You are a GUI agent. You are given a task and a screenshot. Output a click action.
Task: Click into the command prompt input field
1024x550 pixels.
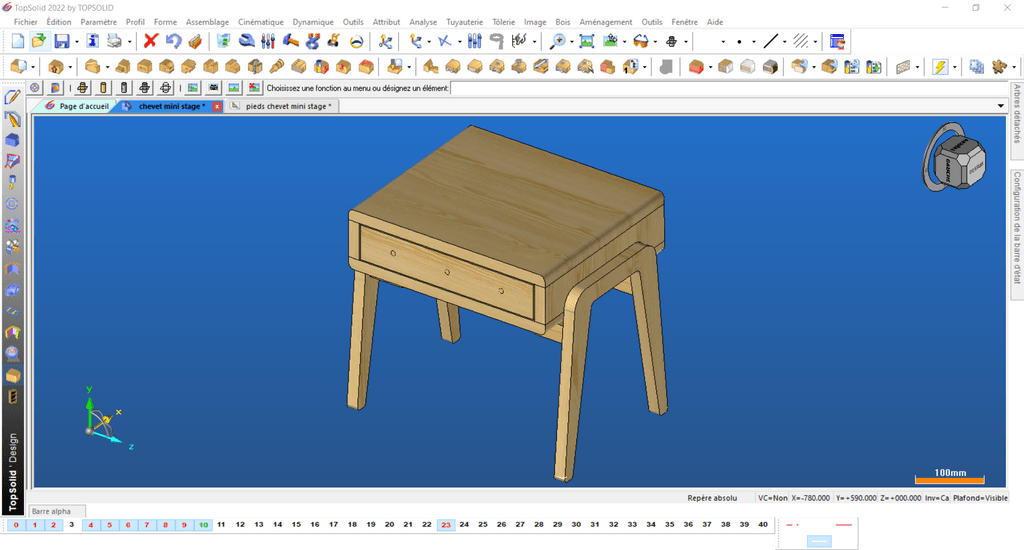tap(728, 88)
